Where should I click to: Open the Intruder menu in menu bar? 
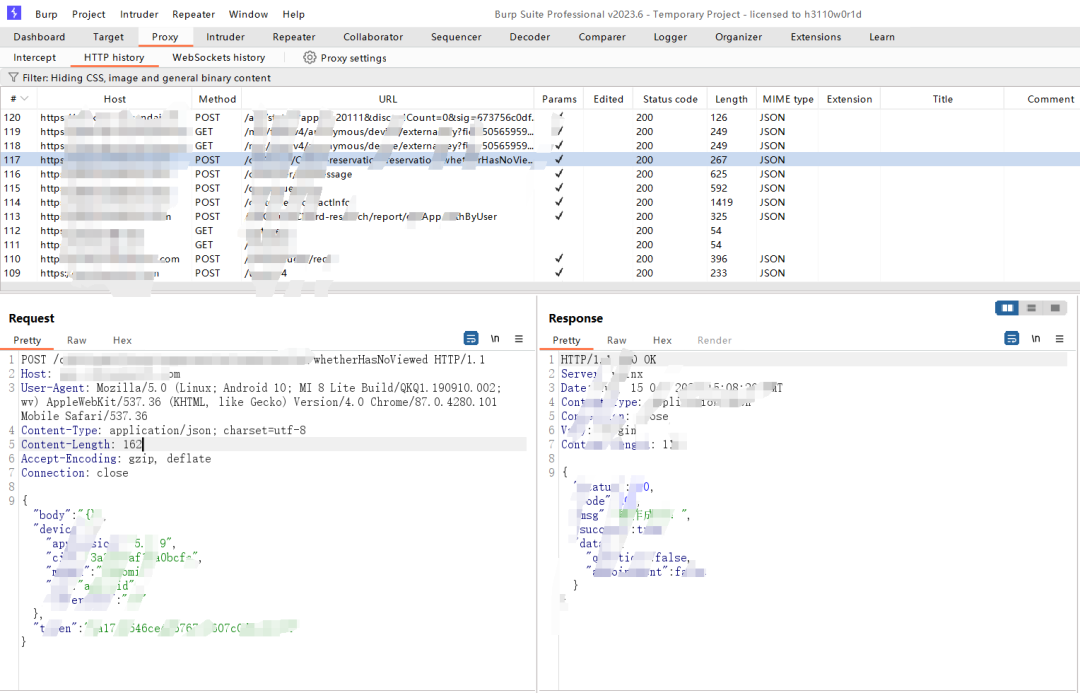139,14
